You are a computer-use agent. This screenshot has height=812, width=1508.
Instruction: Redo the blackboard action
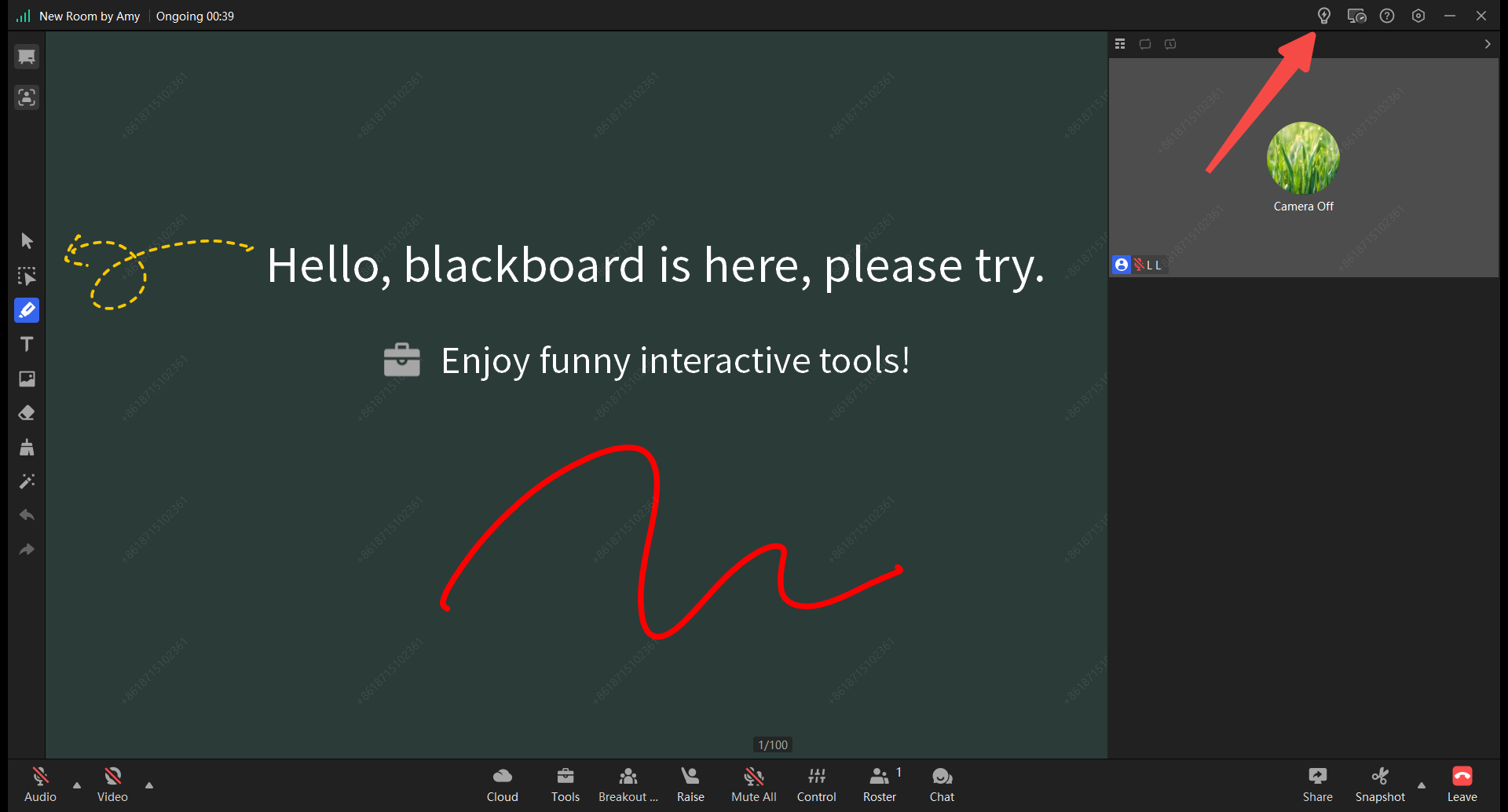point(27,550)
